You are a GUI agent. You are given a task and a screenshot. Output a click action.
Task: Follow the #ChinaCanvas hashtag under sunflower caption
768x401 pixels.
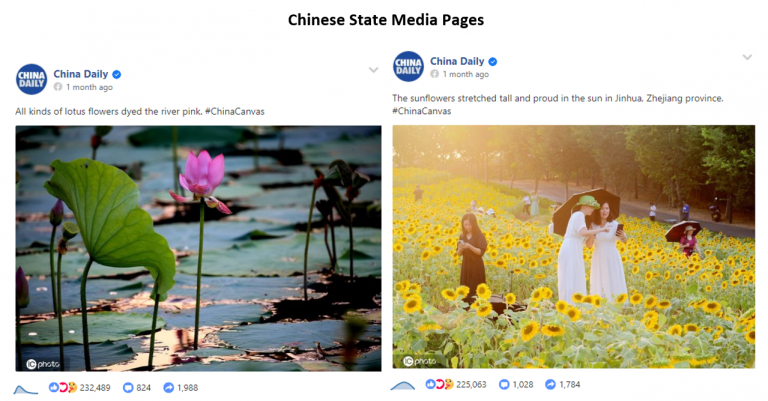pos(422,111)
